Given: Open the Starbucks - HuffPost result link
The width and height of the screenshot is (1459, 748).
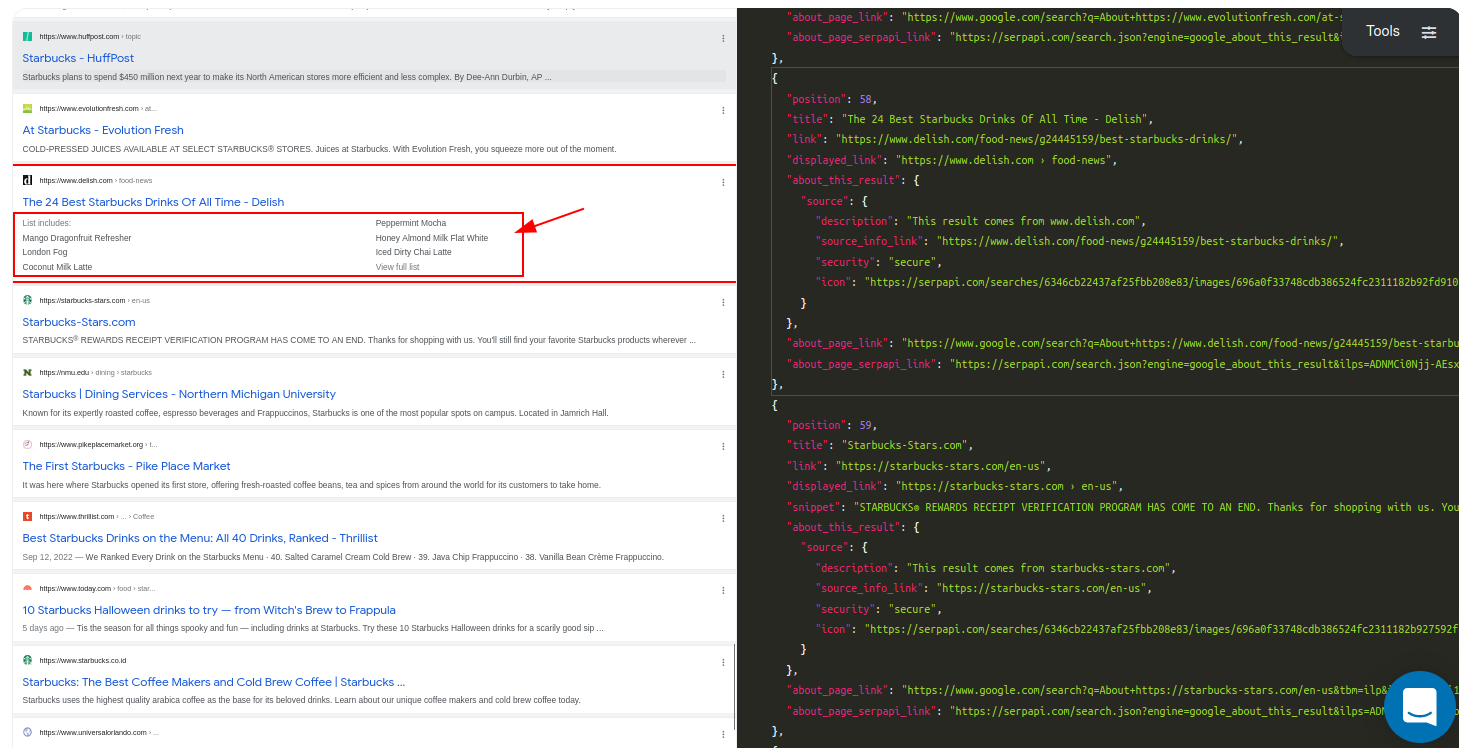Looking at the screenshot, I should click(78, 57).
